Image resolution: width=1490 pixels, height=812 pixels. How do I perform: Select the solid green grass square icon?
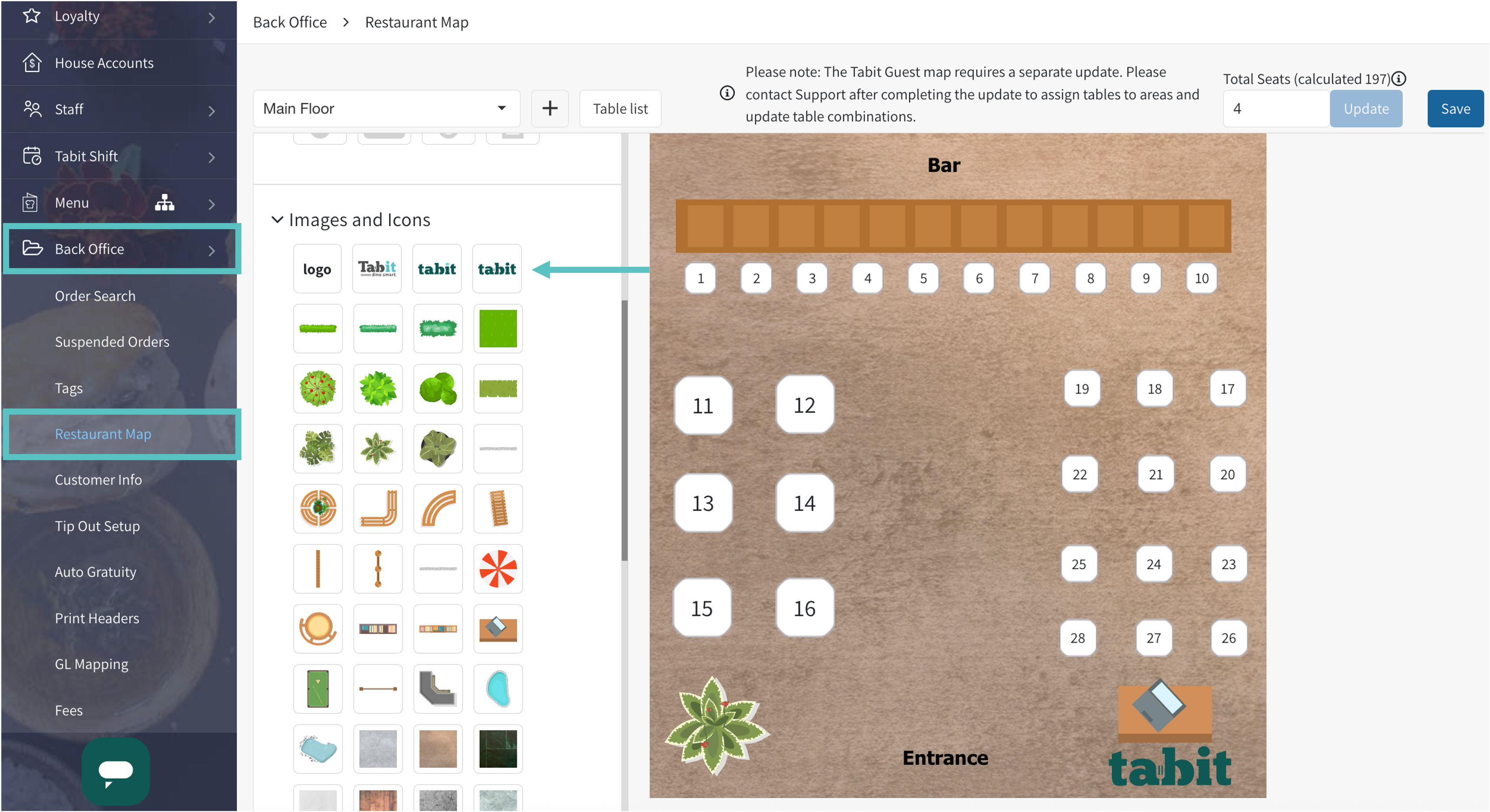click(498, 329)
